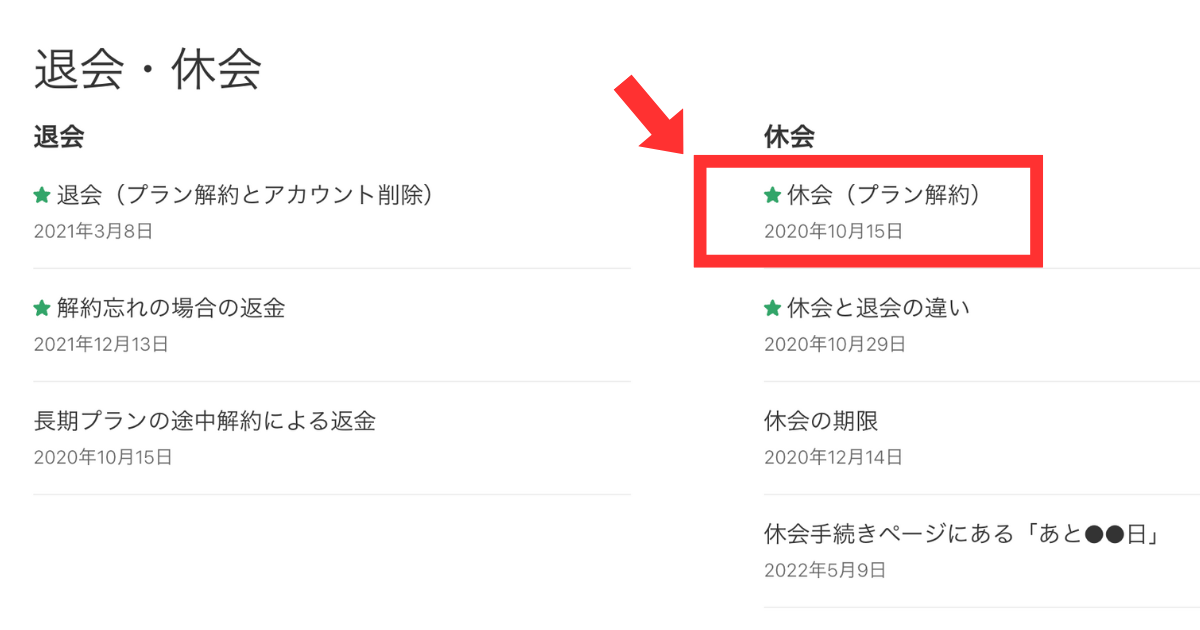Viewport: 1200px width, 630px height.
Task: Click the 退会 section heading
Action: 58,137
